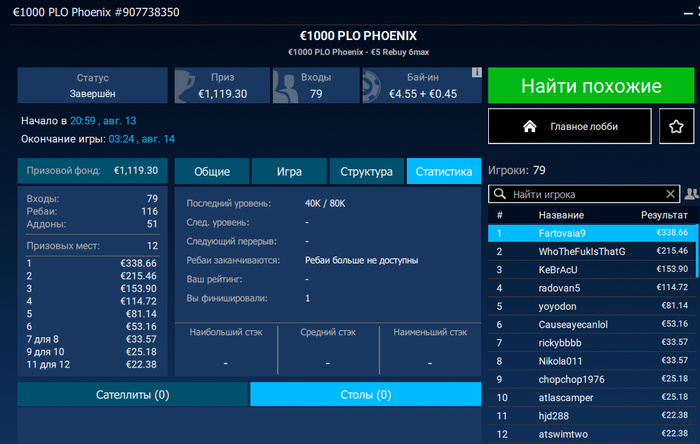
Task: Click the players icon in the Входы box
Action: [x=285, y=86]
